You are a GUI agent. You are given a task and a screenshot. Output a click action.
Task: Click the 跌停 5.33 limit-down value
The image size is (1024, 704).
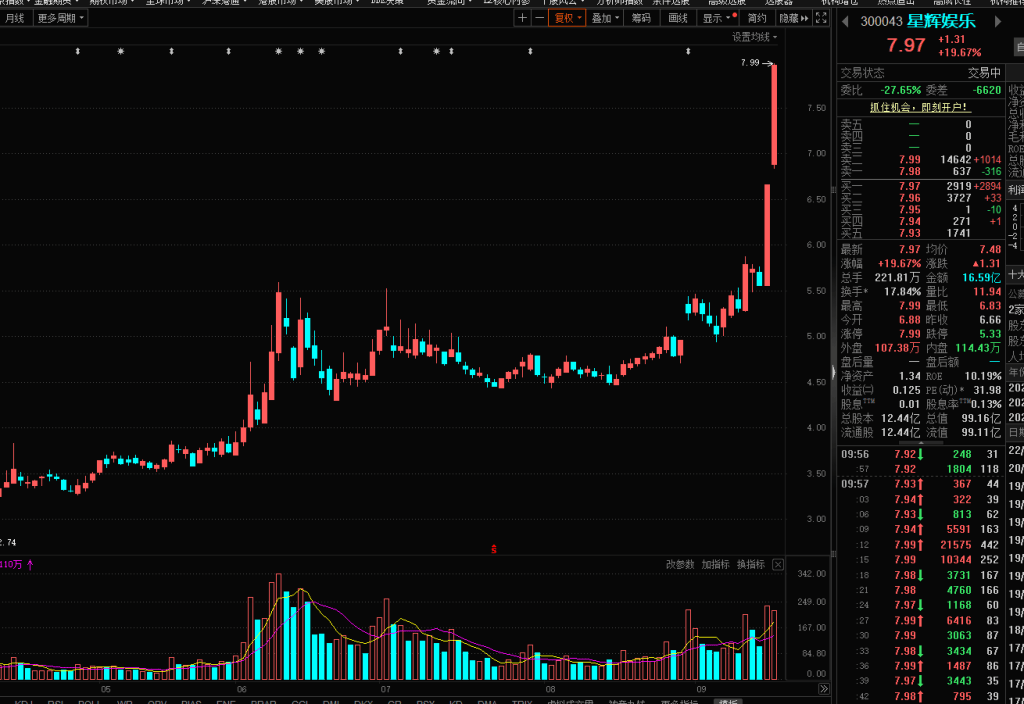click(990, 334)
